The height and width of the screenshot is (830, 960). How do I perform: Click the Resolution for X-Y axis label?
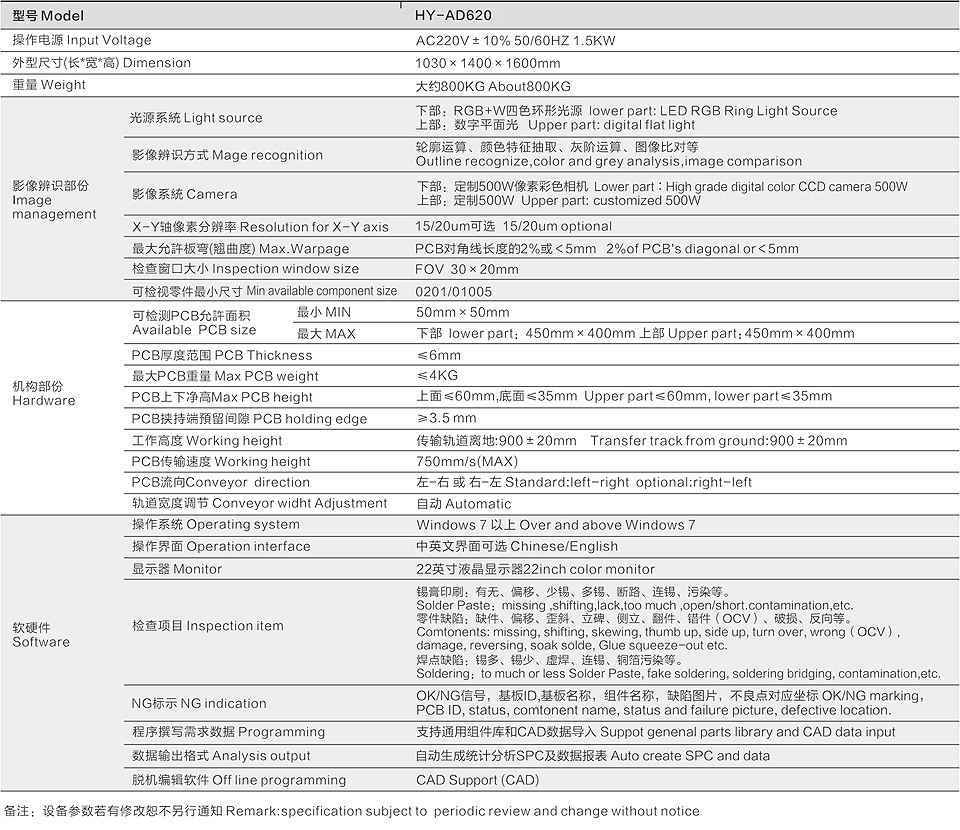pyautogui.click(x=260, y=227)
